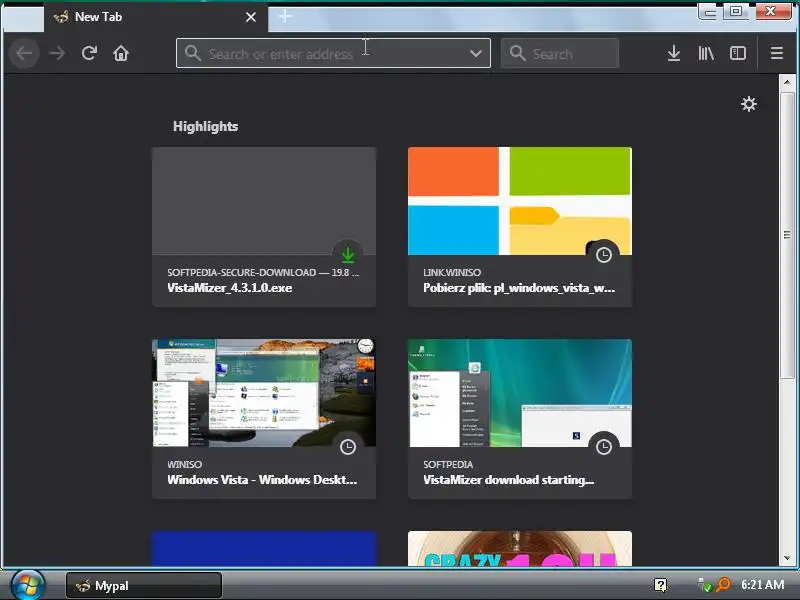Image resolution: width=800 pixels, height=600 pixels.
Task: Select the Mypal taskbar button
Action: pos(144,586)
